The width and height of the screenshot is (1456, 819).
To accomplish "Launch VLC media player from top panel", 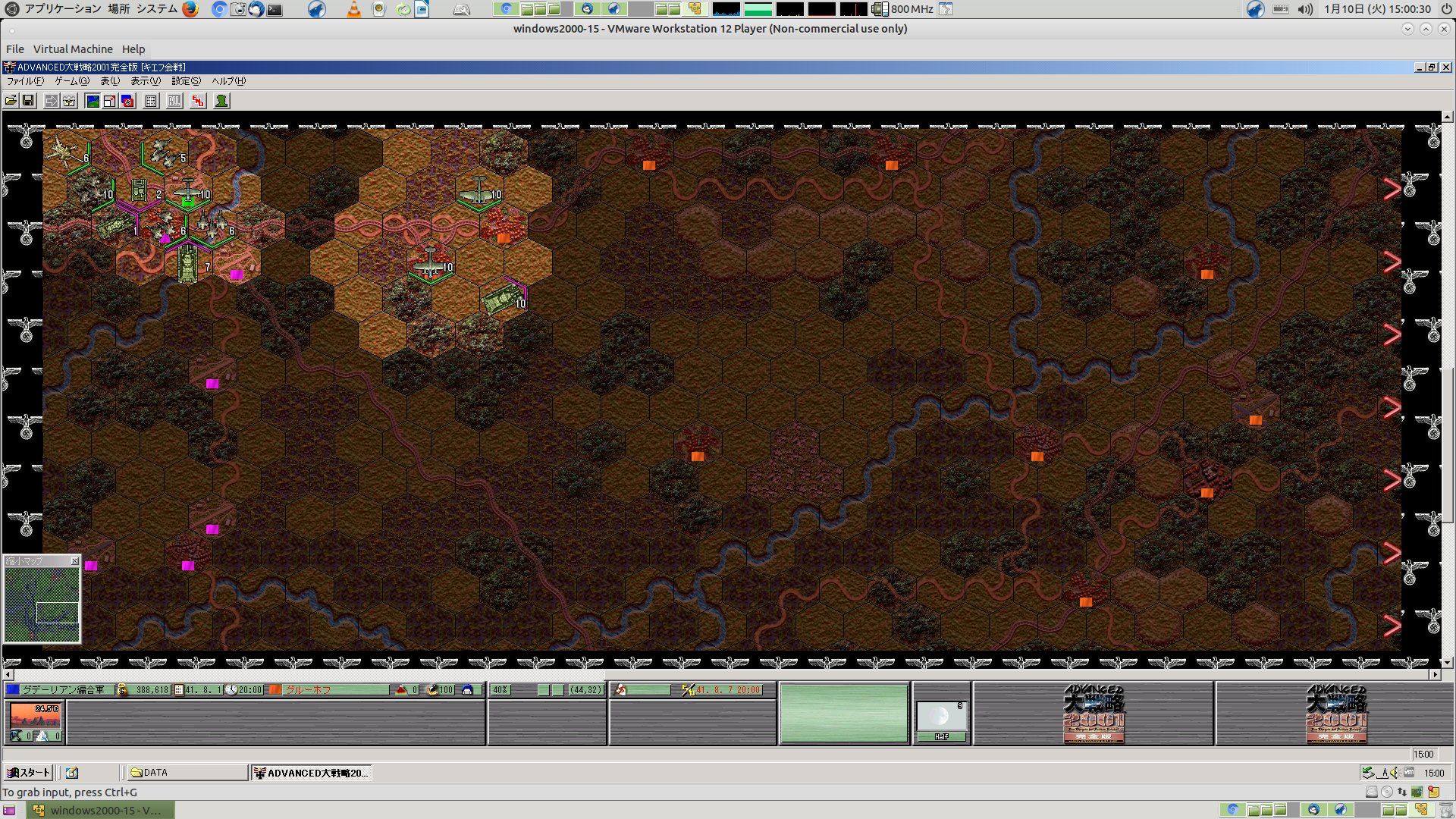I will pos(353,9).
